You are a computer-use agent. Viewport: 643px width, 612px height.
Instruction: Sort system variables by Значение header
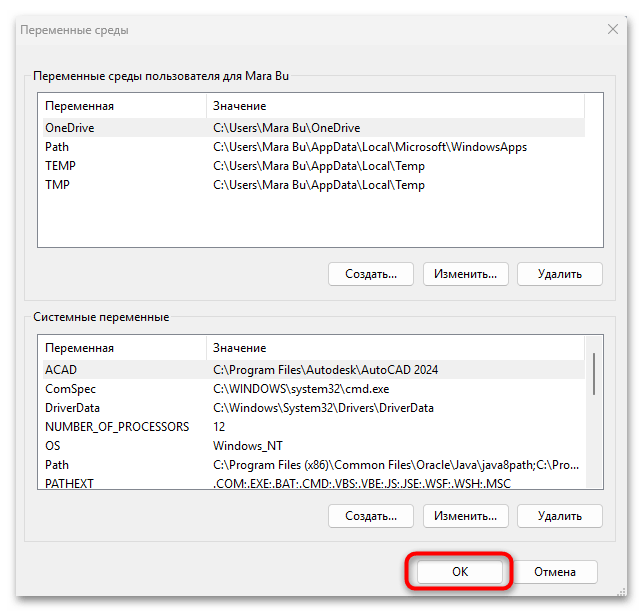pos(395,348)
